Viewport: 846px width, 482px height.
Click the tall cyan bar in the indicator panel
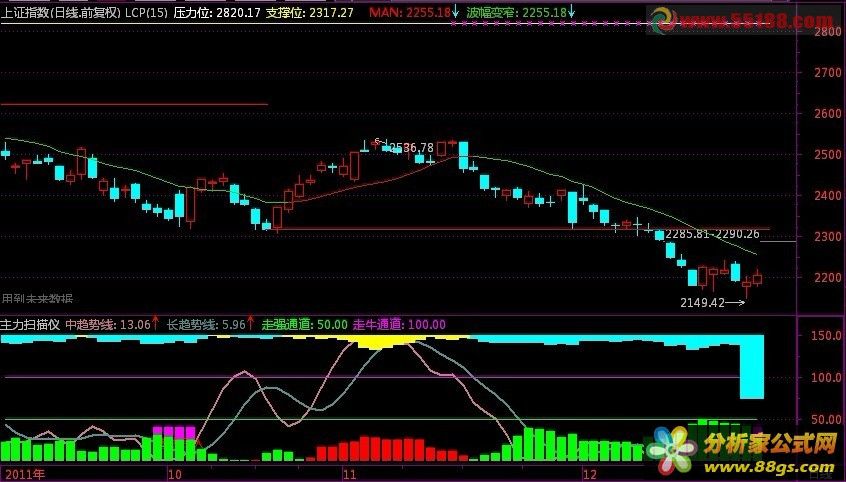click(752, 367)
